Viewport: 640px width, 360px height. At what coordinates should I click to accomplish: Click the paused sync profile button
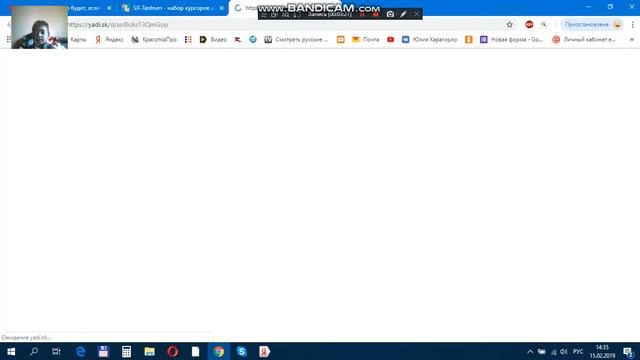592,24
